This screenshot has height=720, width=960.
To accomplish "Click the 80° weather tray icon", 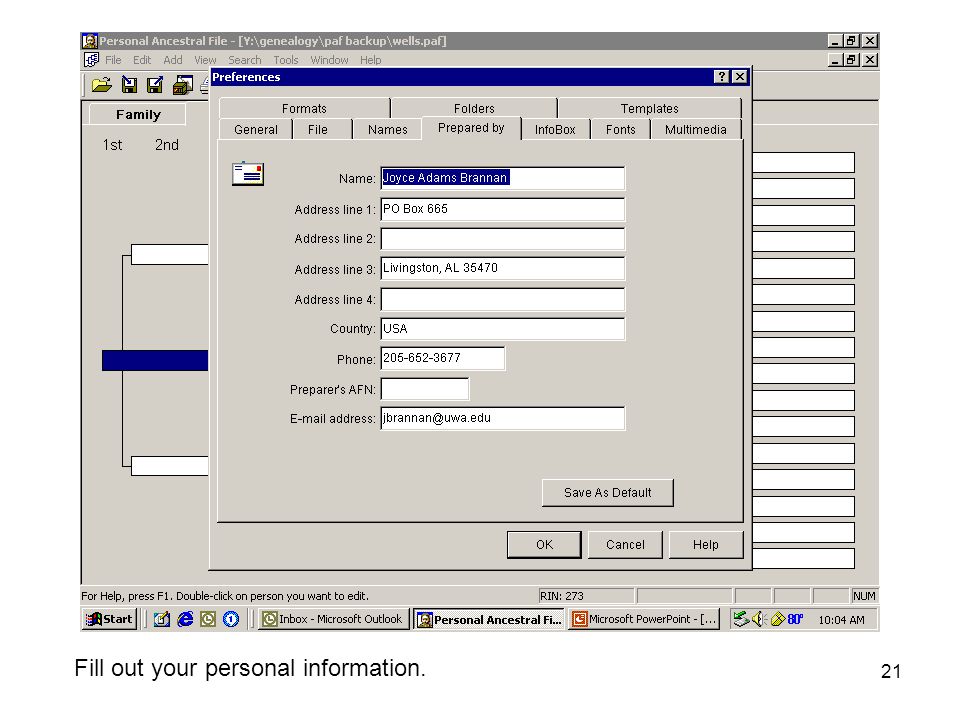I will 795,619.
